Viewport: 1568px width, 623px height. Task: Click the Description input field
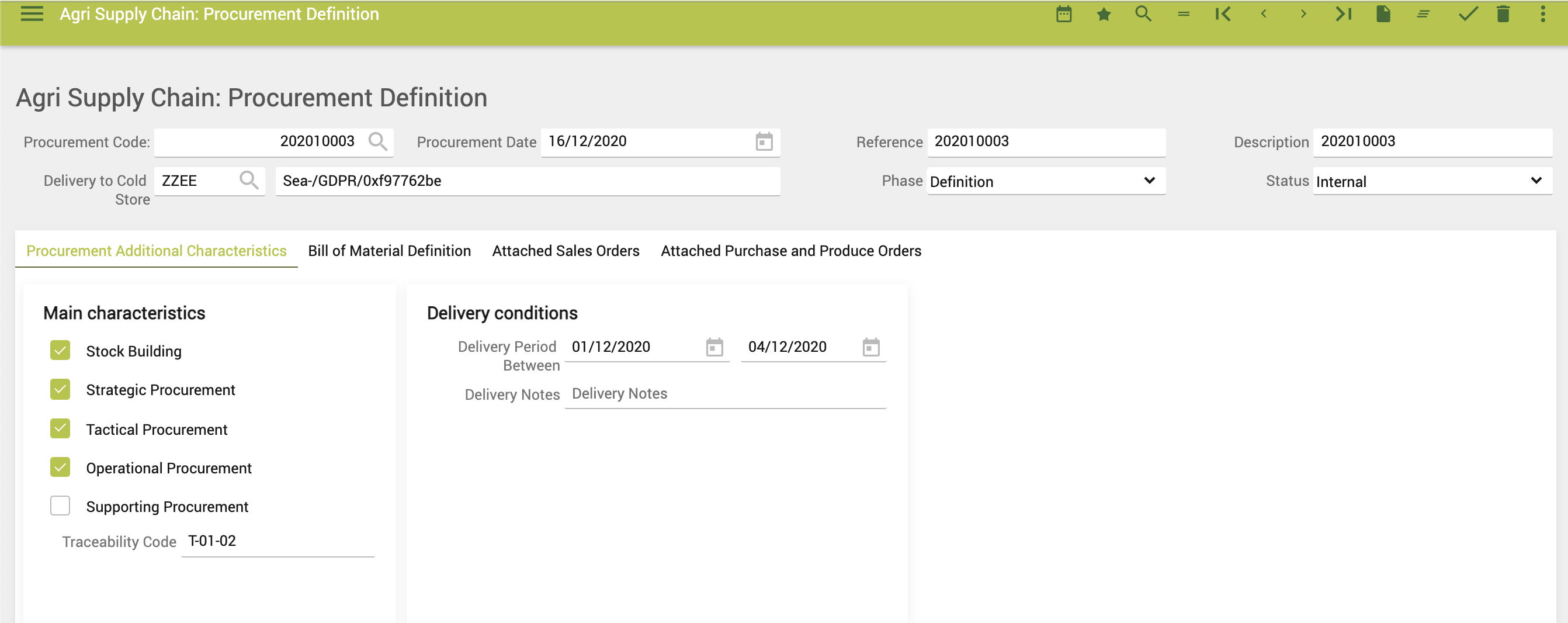(1432, 141)
